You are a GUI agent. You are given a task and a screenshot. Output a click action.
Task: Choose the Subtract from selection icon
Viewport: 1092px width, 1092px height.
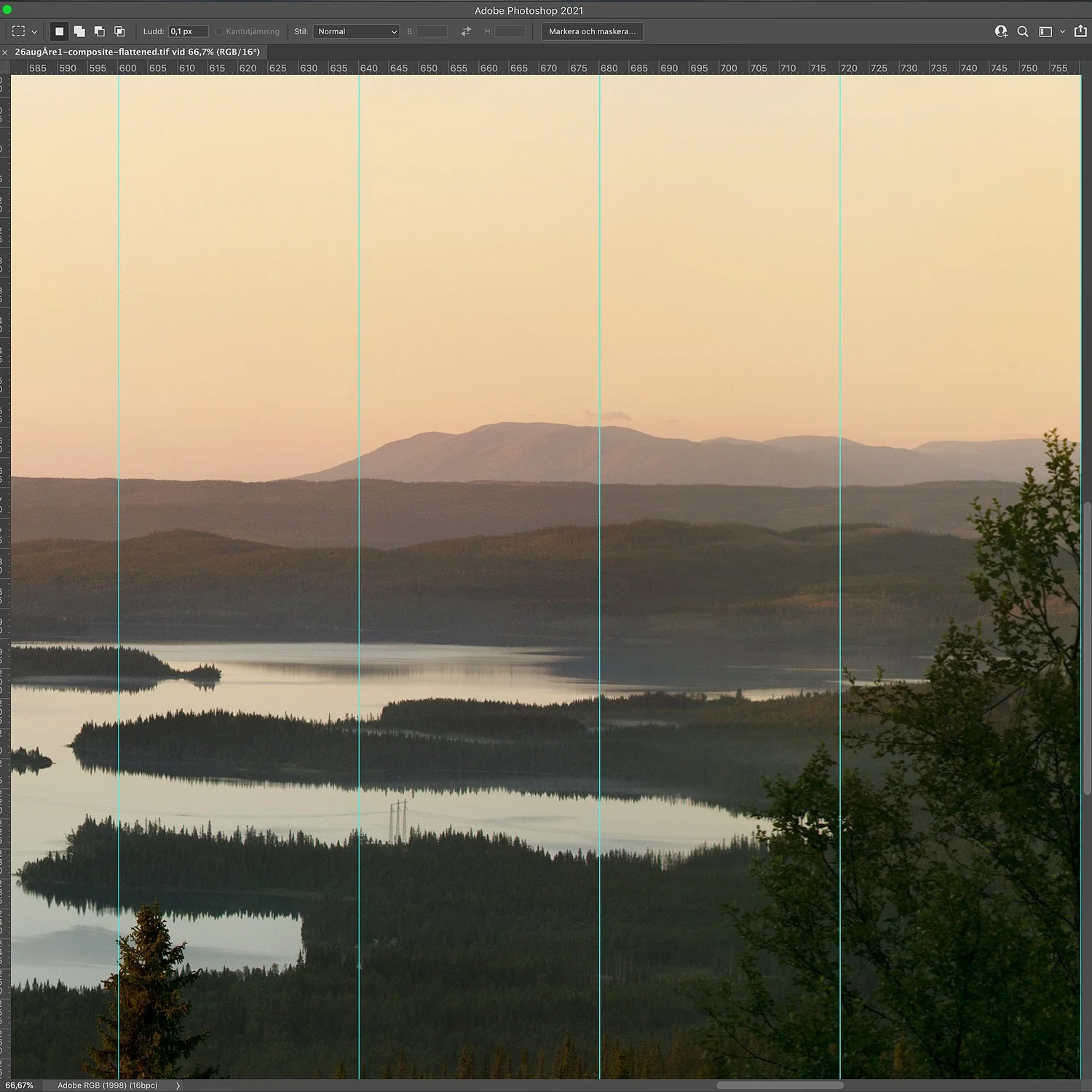pos(100,31)
